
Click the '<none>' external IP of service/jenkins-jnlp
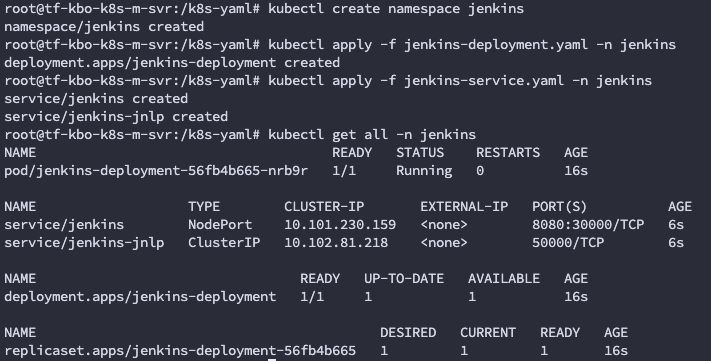pyautogui.click(x=444, y=243)
